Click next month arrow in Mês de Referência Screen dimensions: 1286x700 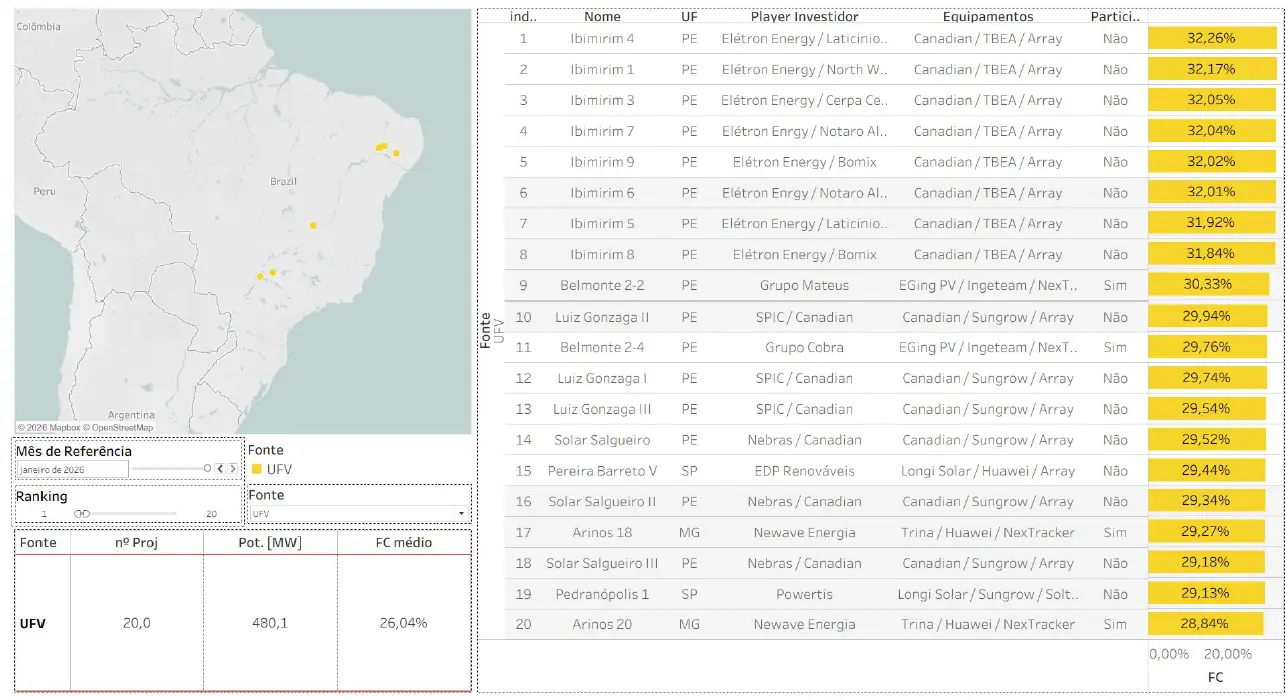point(233,468)
